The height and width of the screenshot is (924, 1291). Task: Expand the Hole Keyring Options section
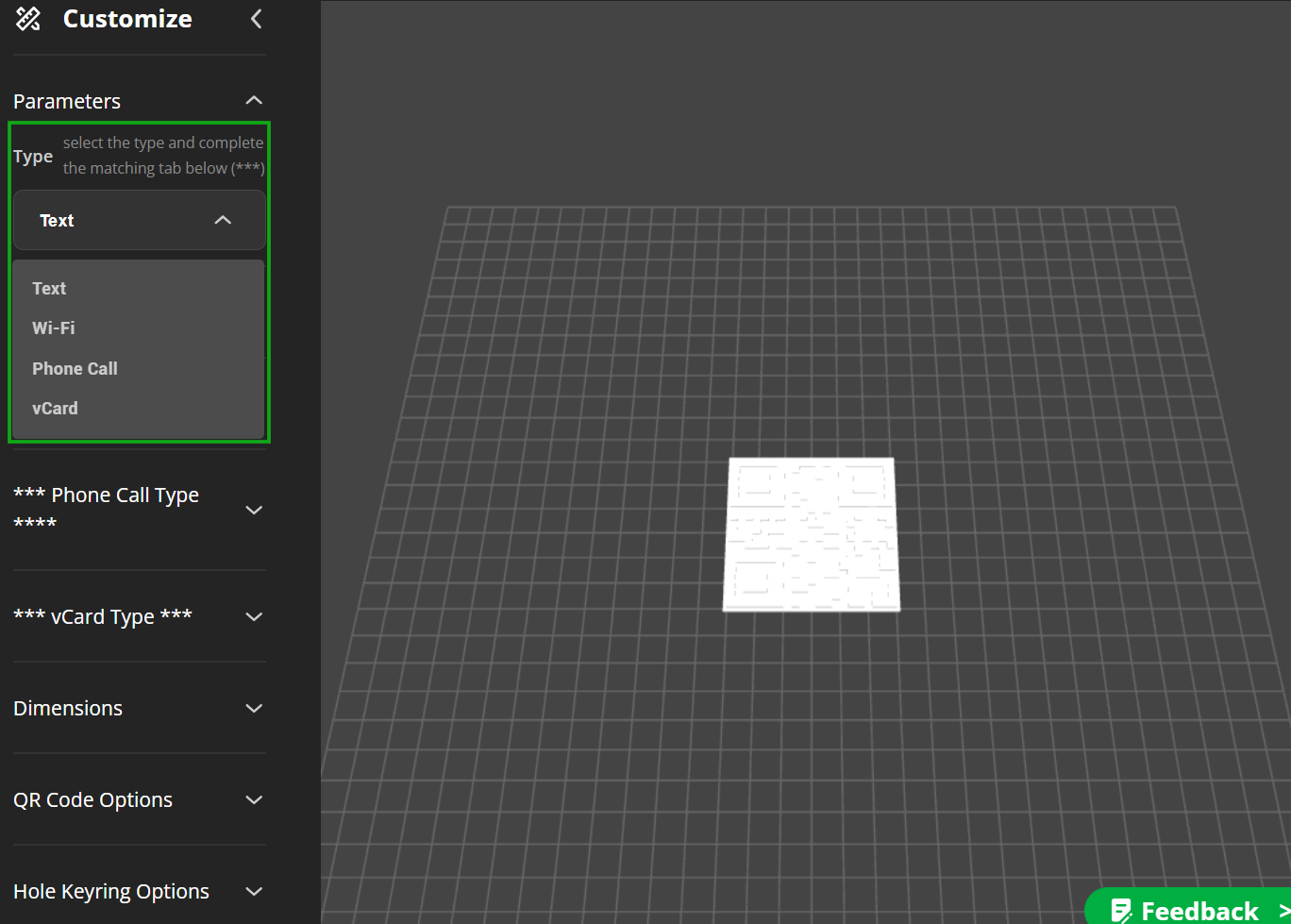140,891
